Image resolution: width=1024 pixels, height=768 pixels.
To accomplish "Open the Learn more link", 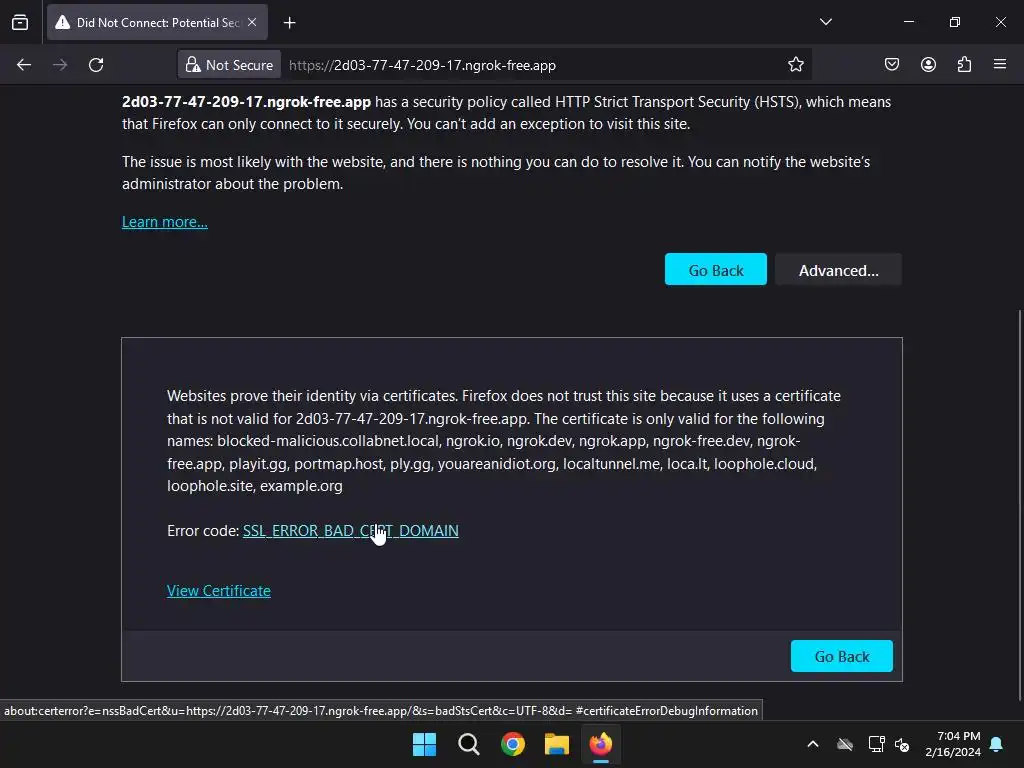I will click(x=165, y=222).
